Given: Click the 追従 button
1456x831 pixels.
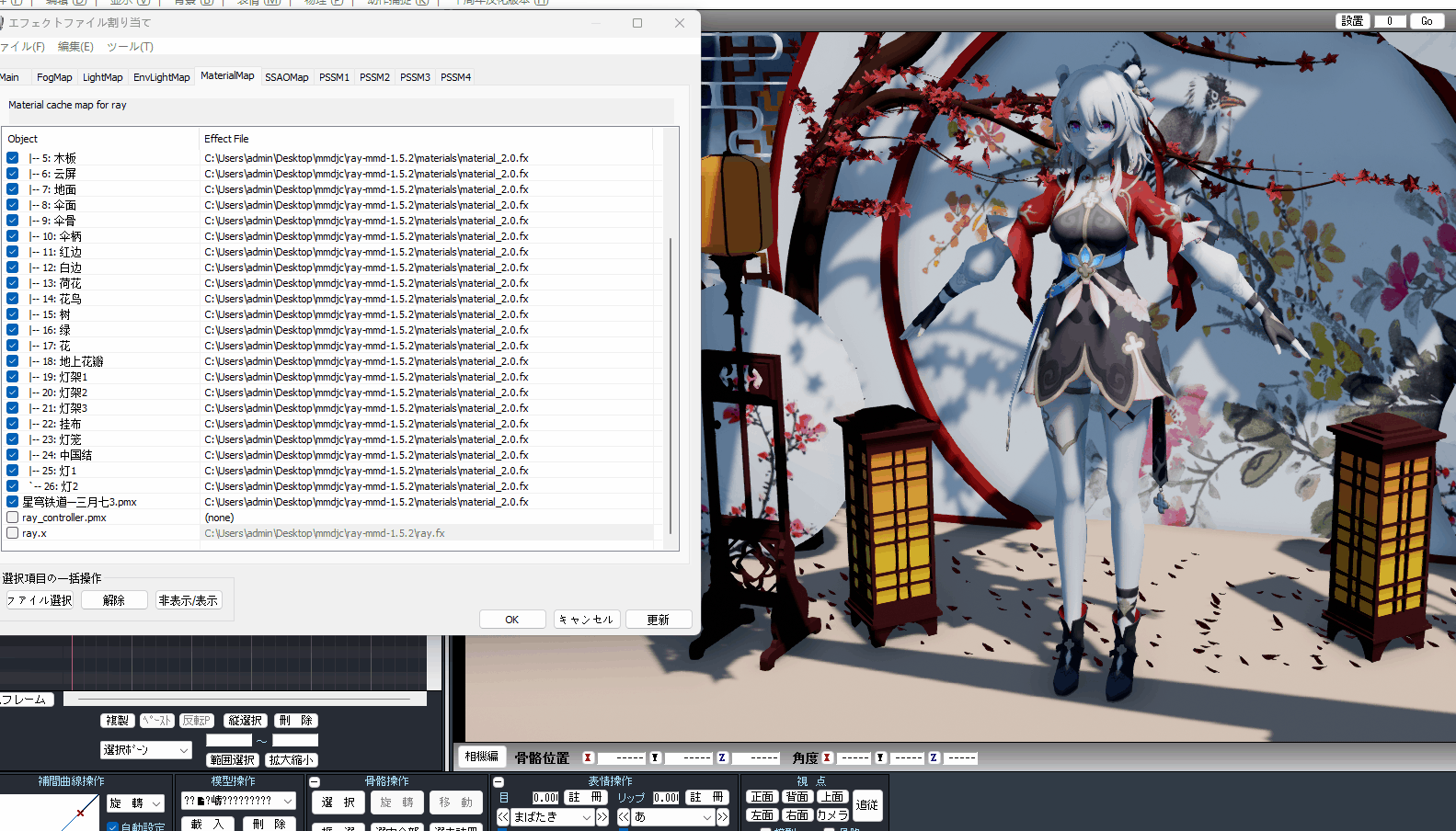Looking at the screenshot, I should coord(867,805).
